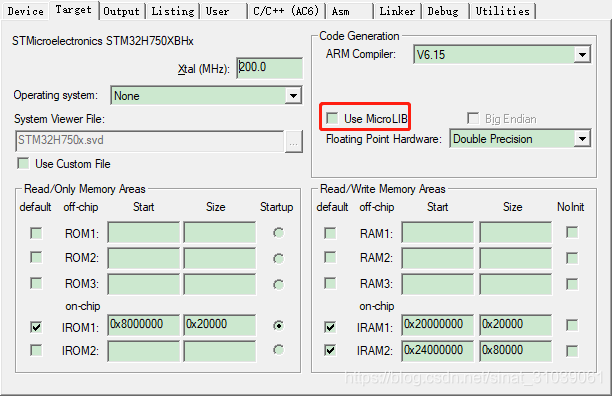
Task: Open the Linker tab
Action: (x=397, y=11)
